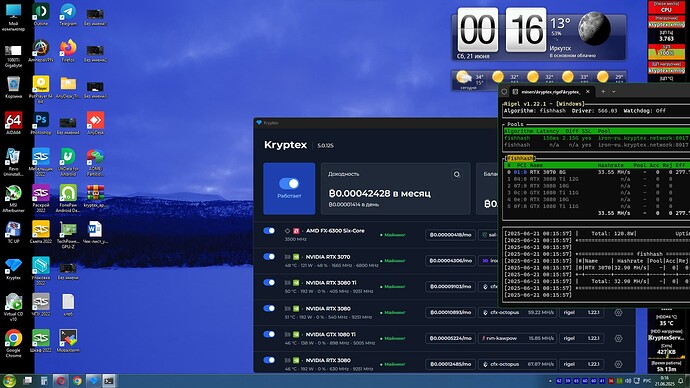This screenshot has width=690, height=388.
Task: Add a new terminal tab with plus
Action: point(603,92)
